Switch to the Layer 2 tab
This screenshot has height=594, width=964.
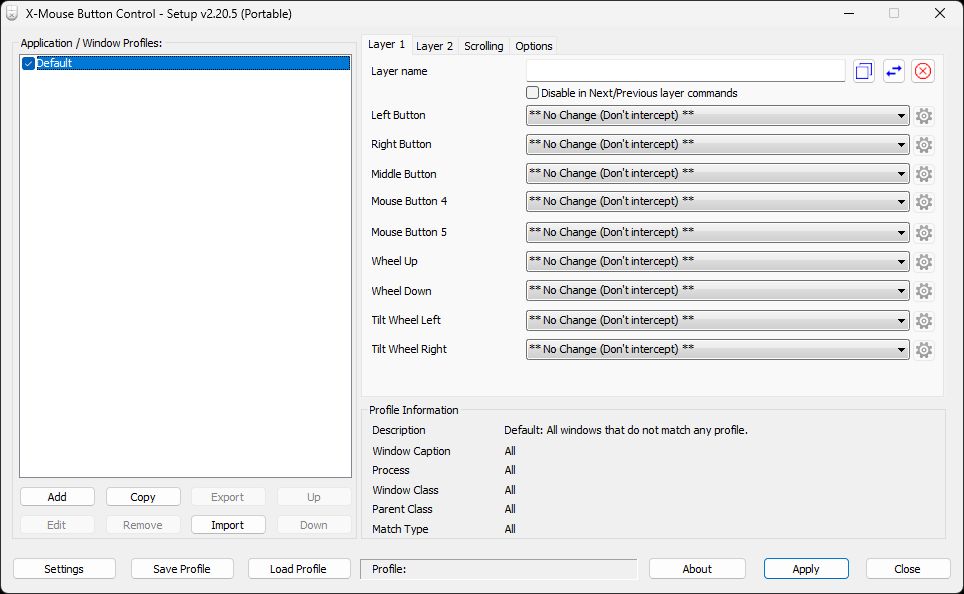click(434, 46)
